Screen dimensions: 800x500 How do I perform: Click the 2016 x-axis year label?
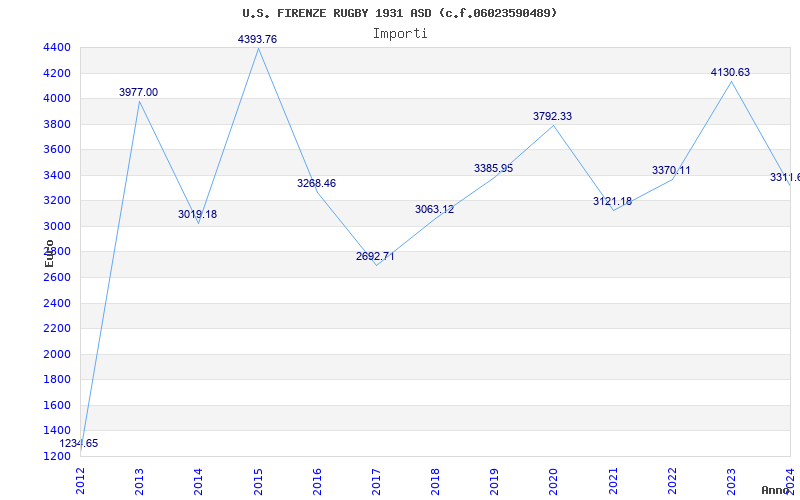(317, 481)
